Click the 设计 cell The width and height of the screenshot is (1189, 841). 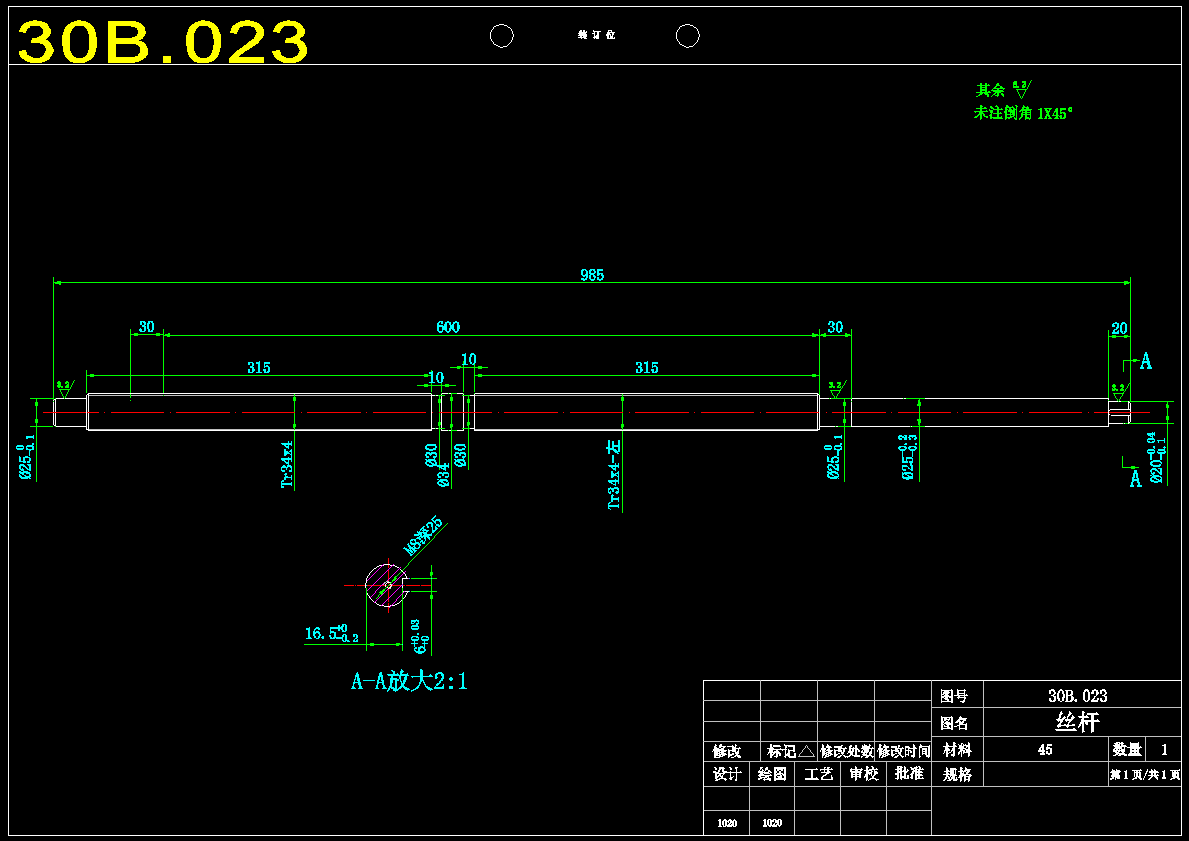726,774
